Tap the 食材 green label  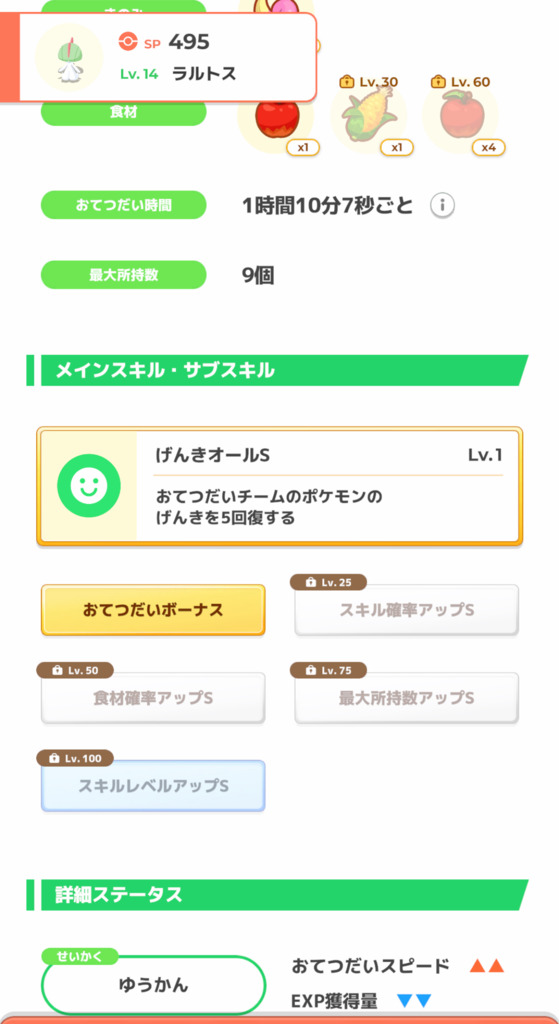123,114
